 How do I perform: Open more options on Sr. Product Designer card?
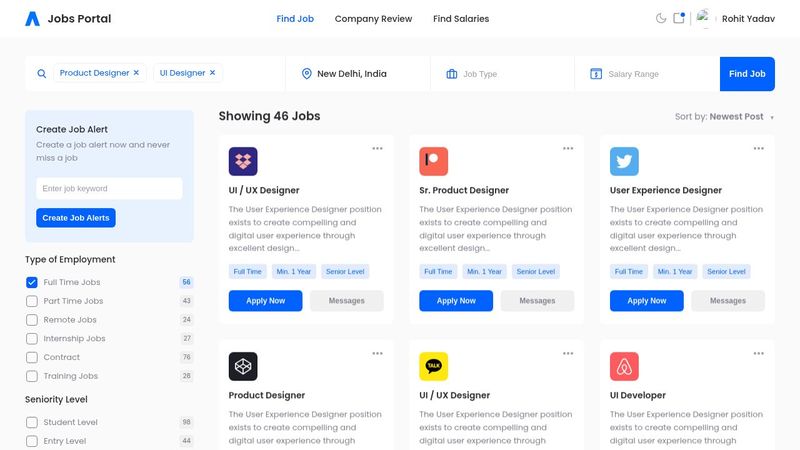[x=568, y=148]
